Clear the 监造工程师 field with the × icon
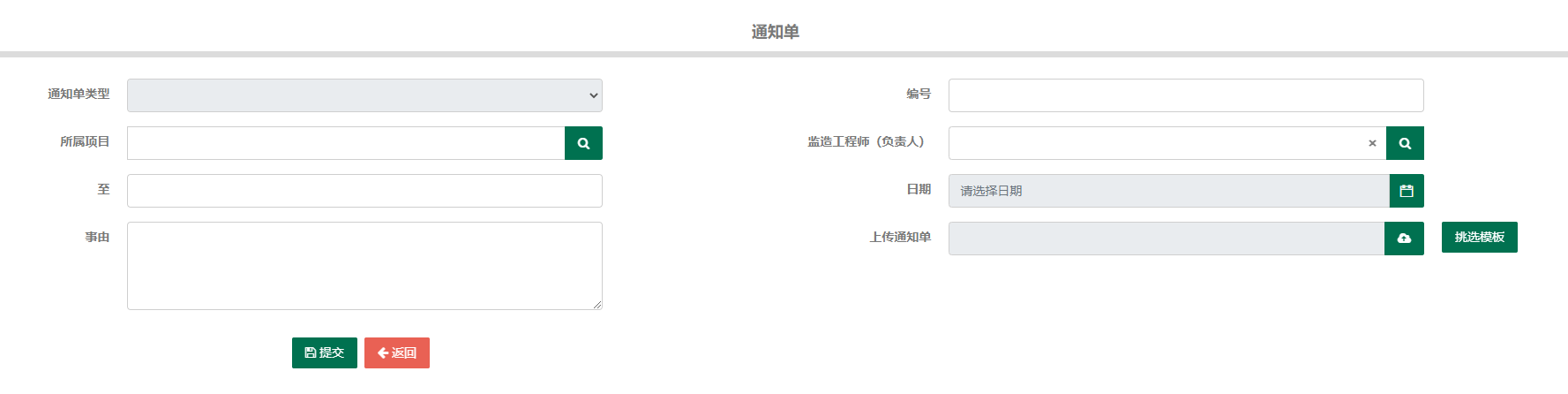Viewport: 1568px width, 394px height. [1372, 143]
